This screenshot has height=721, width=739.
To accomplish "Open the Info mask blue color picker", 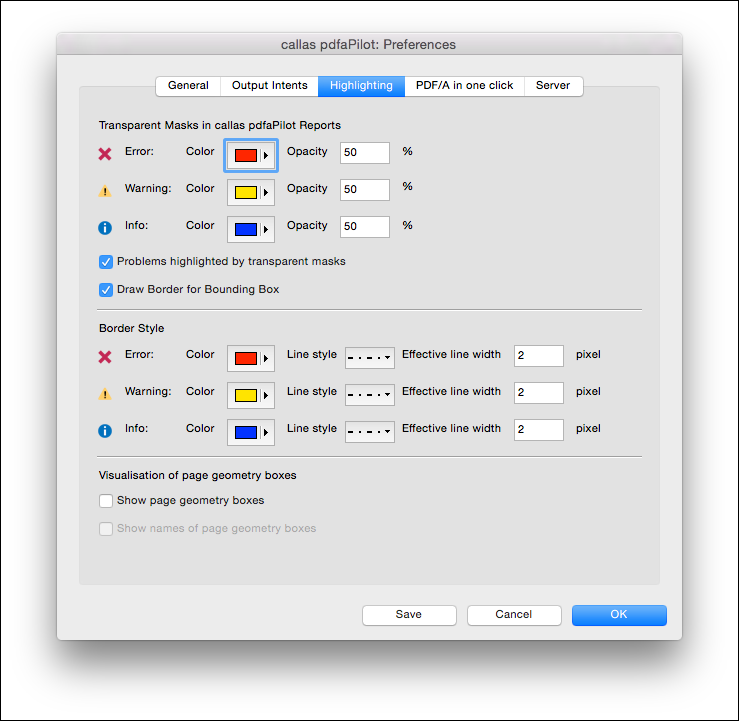I will [x=251, y=229].
